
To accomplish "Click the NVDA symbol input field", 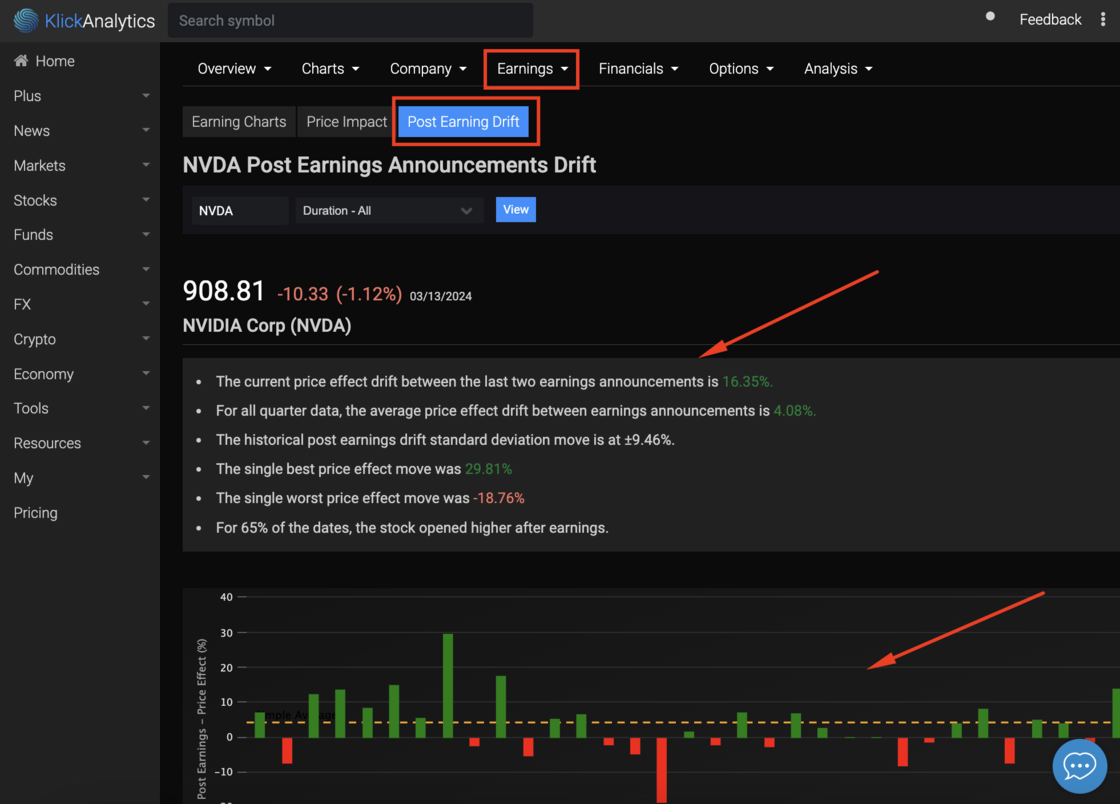I will coord(239,211).
